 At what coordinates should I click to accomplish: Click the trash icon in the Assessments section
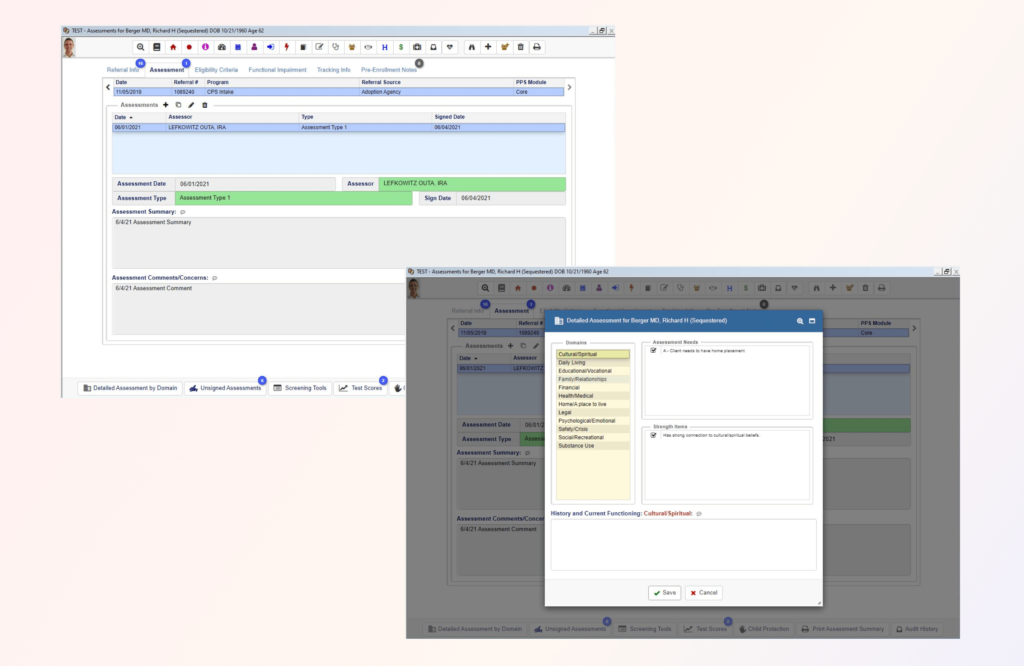(x=205, y=104)
